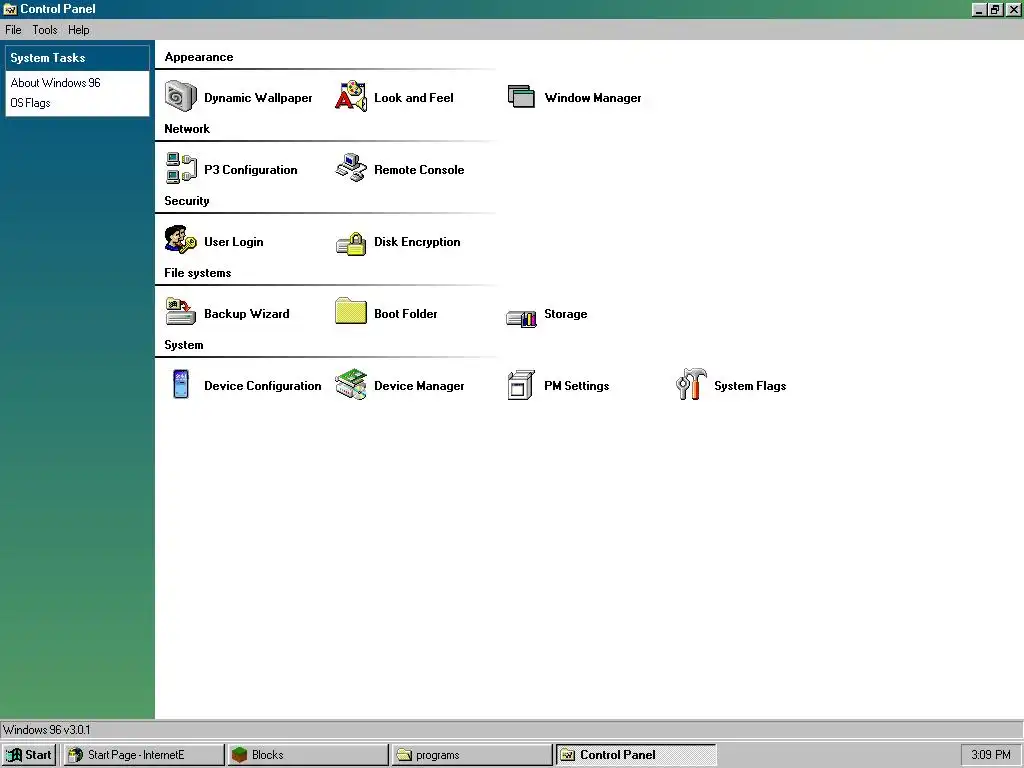This screenshot has height=768, width=1024.
Task: Open the System Flags tools icon
Action: pyautogui.click(x=691, y=384)
